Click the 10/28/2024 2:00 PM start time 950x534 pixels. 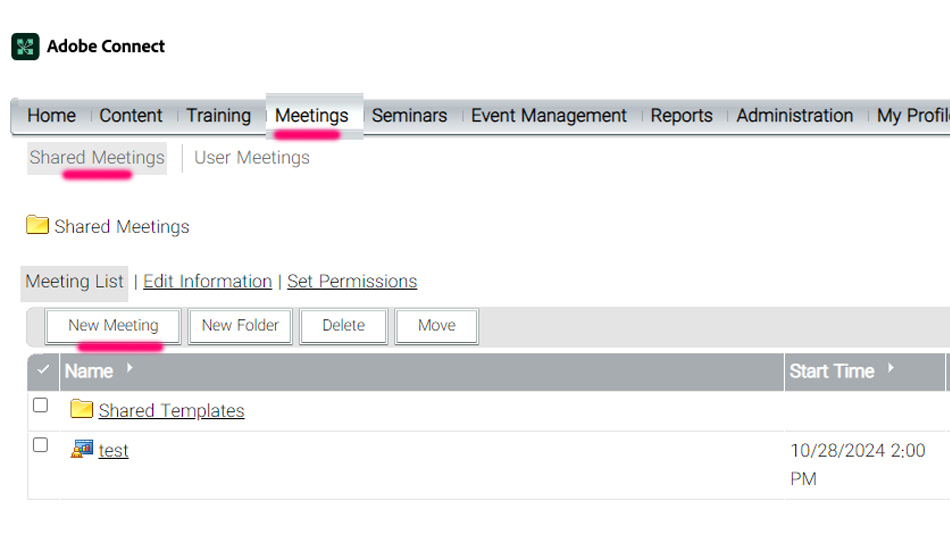(858, 464)
